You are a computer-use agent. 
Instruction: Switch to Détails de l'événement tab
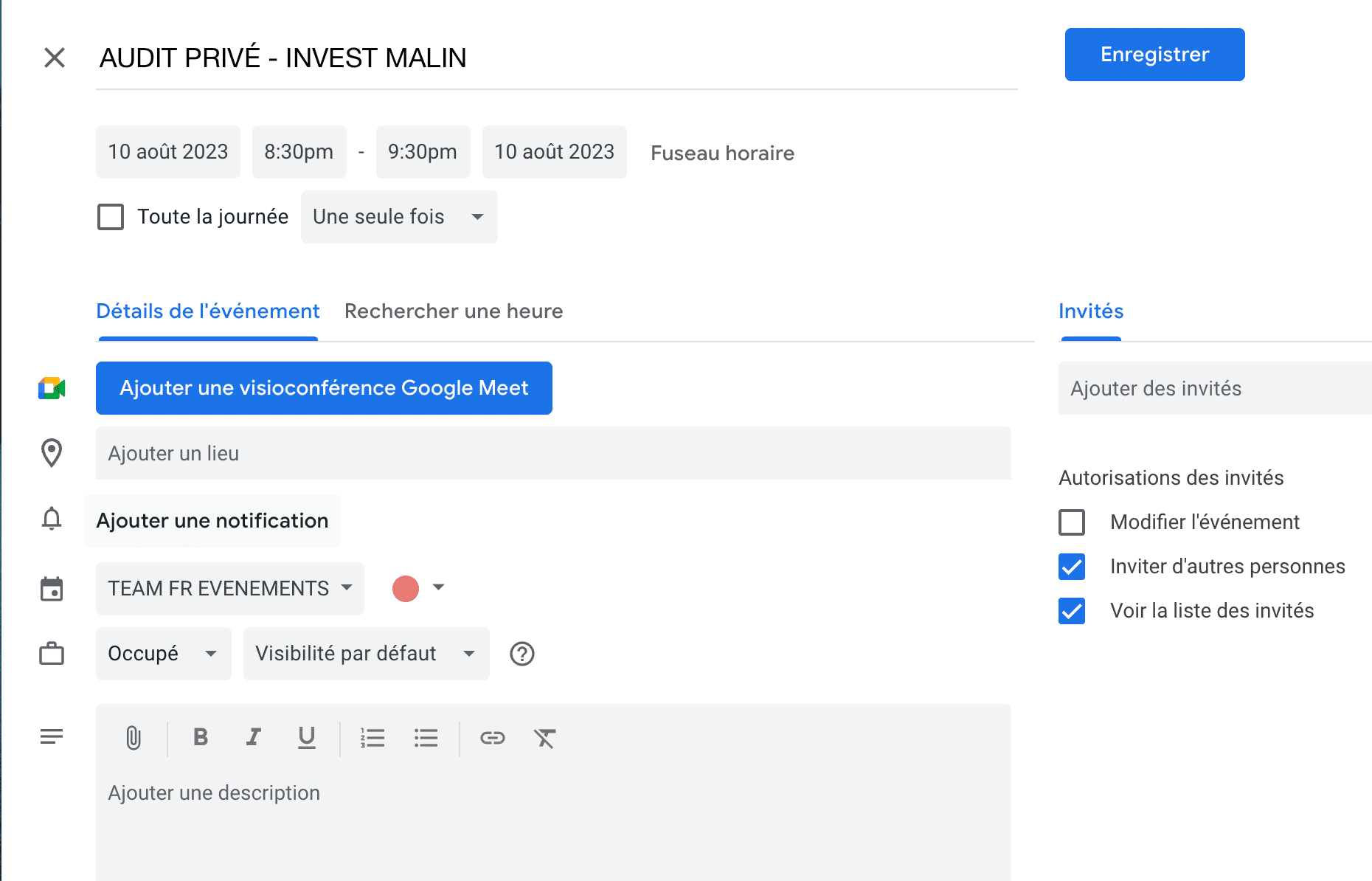click(x=208, y=311)
